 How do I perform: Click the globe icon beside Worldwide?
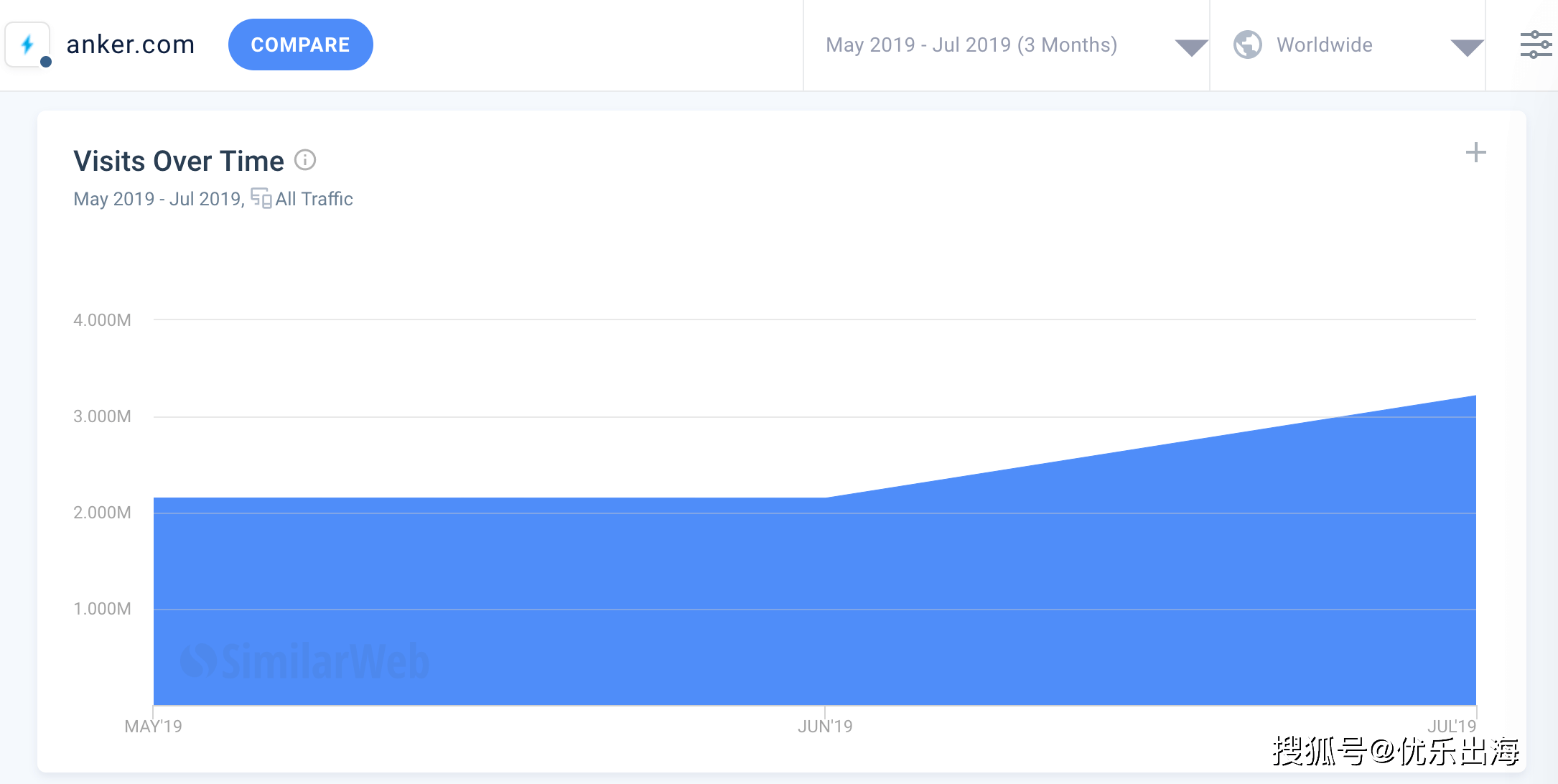click(1247, 45)
